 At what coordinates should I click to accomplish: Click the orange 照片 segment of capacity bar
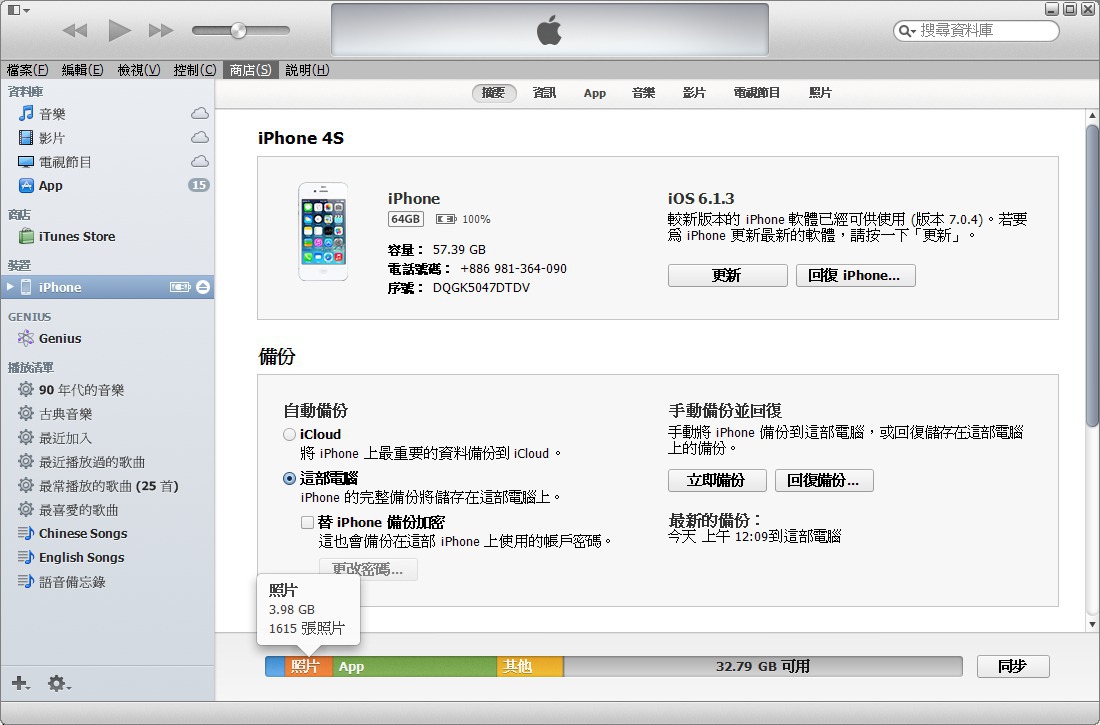(308, 666)
